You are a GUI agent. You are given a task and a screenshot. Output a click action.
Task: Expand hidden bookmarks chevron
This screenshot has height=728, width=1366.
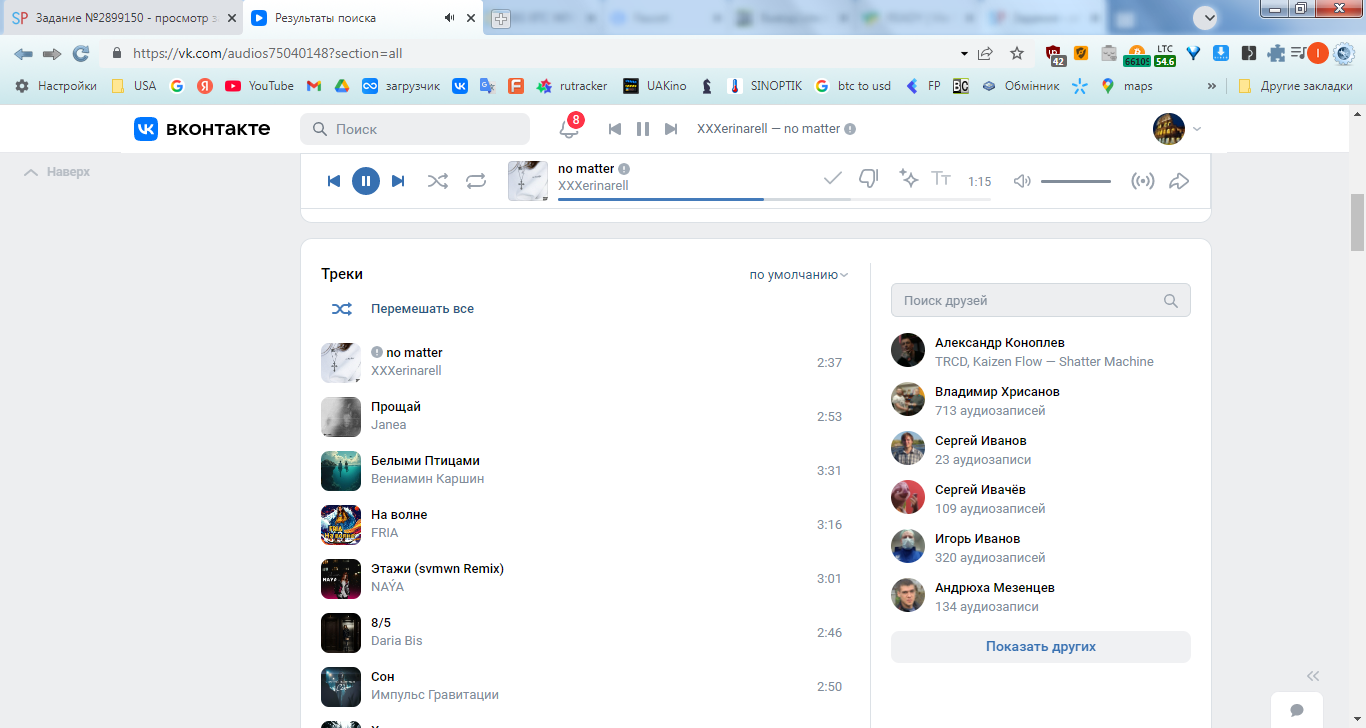coord(1212,86)
